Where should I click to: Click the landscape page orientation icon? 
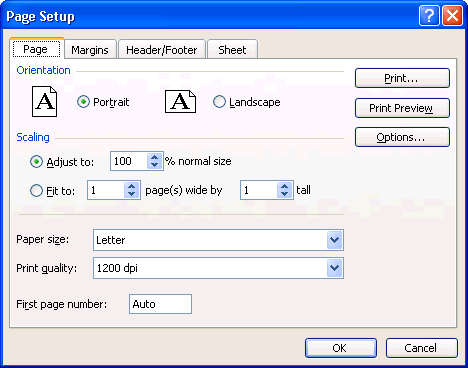click(180, 101)
